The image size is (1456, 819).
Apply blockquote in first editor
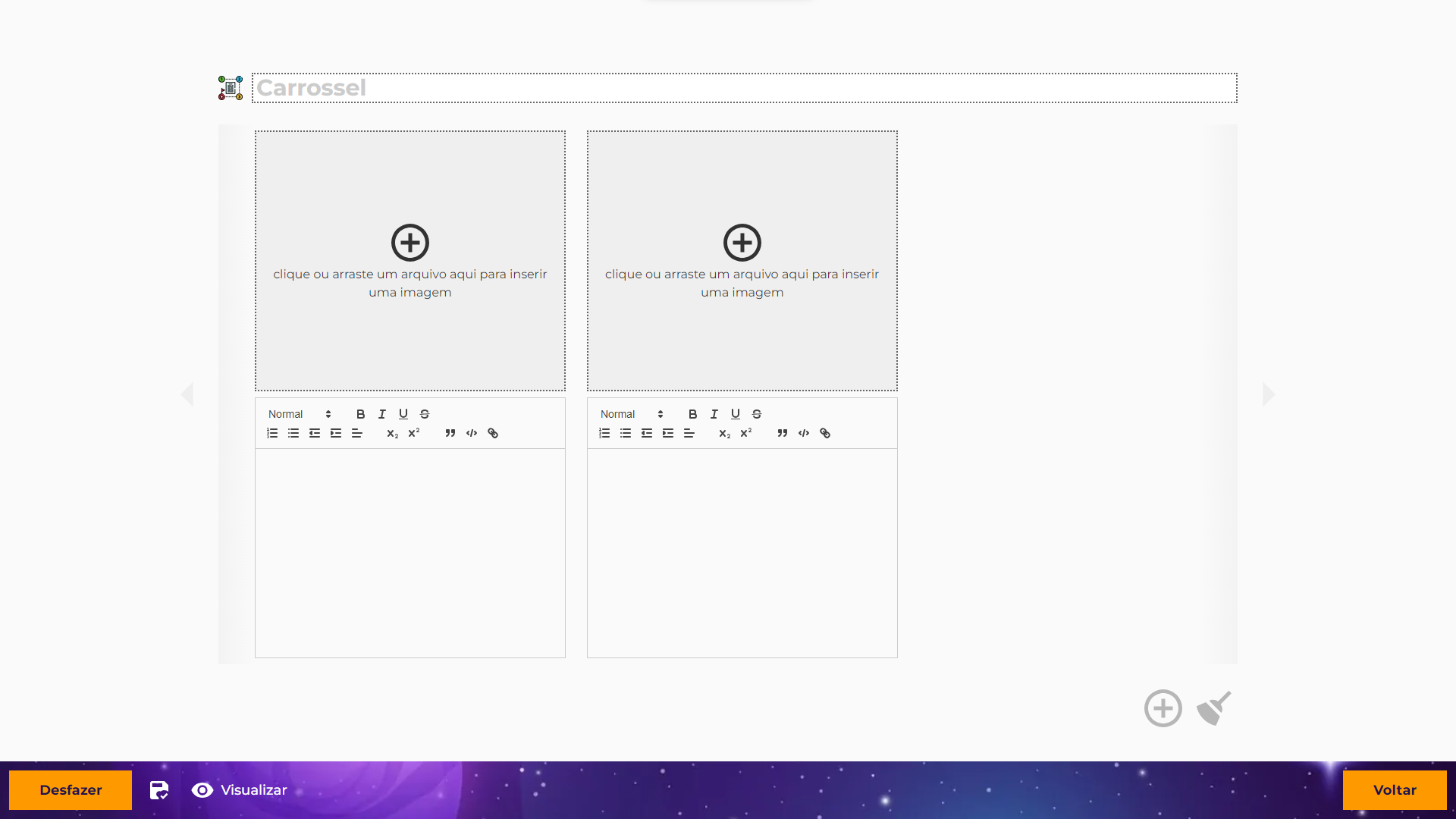(450, 433)
